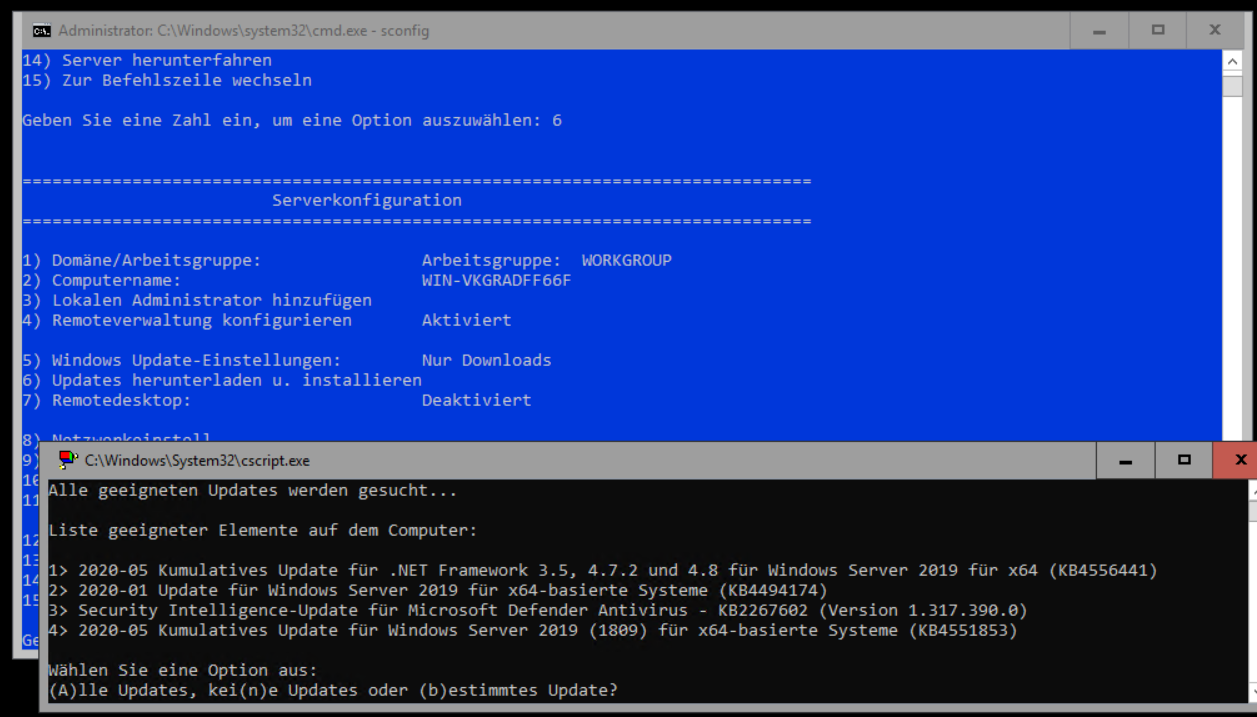Click update line 2 with KB4494174
Image resolution: width=1257 pixels, height=717 pixels.
pyautogui.click(x=438, y=590)
